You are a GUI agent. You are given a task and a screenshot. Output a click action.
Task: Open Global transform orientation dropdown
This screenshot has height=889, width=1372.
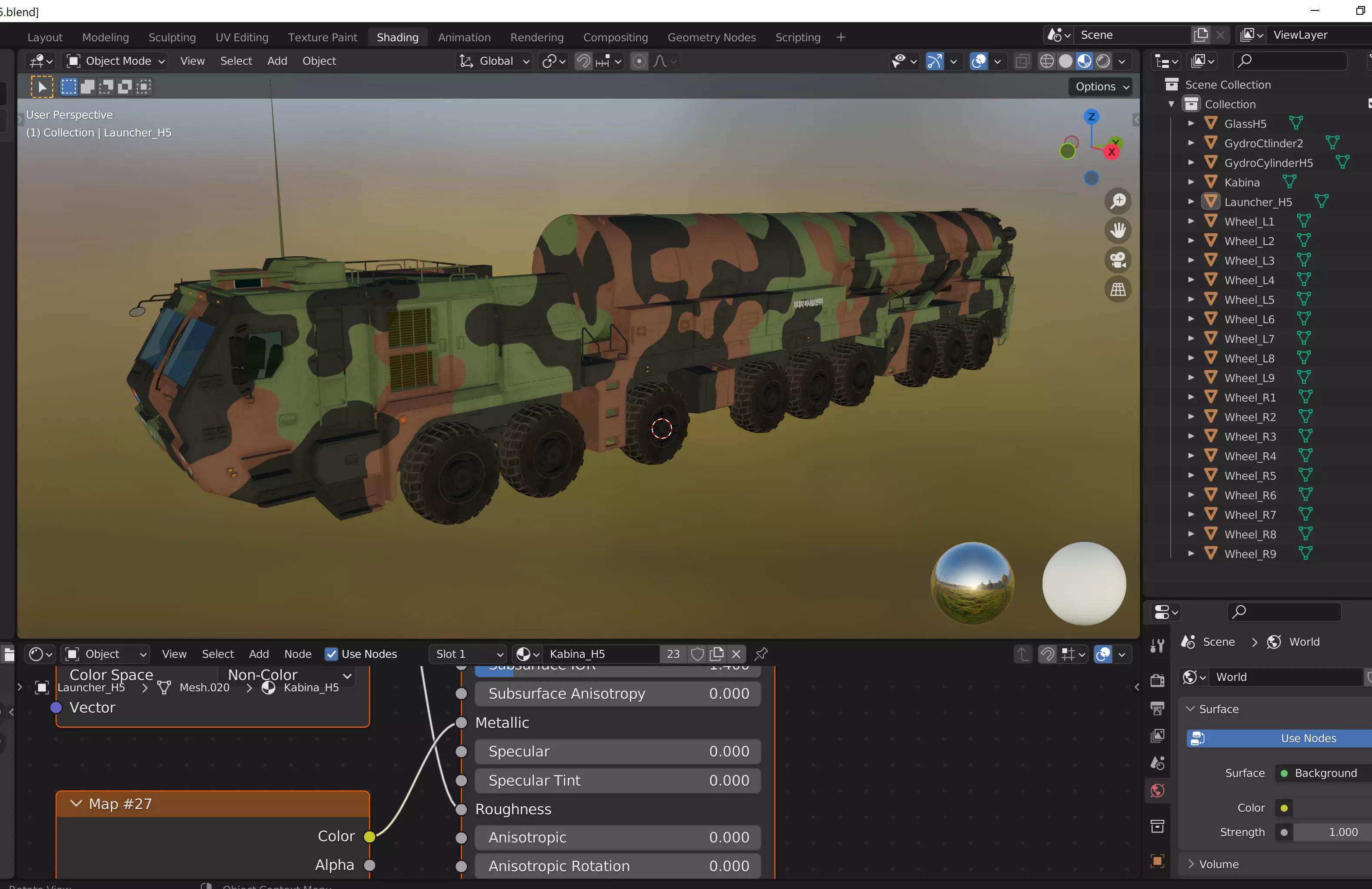click(x=493, y=61)
